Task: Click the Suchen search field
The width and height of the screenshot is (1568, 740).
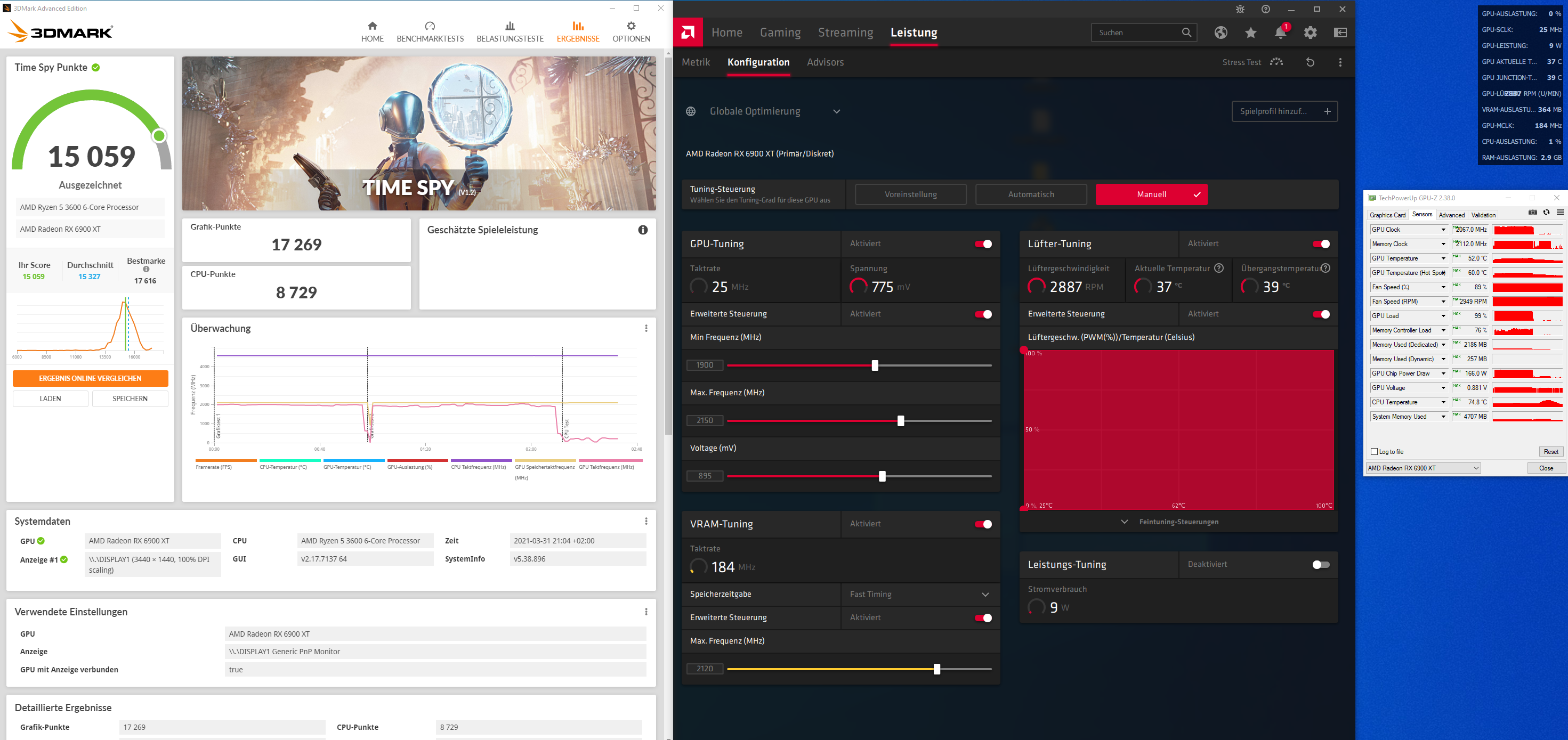Action: [x=1136, y=33]
